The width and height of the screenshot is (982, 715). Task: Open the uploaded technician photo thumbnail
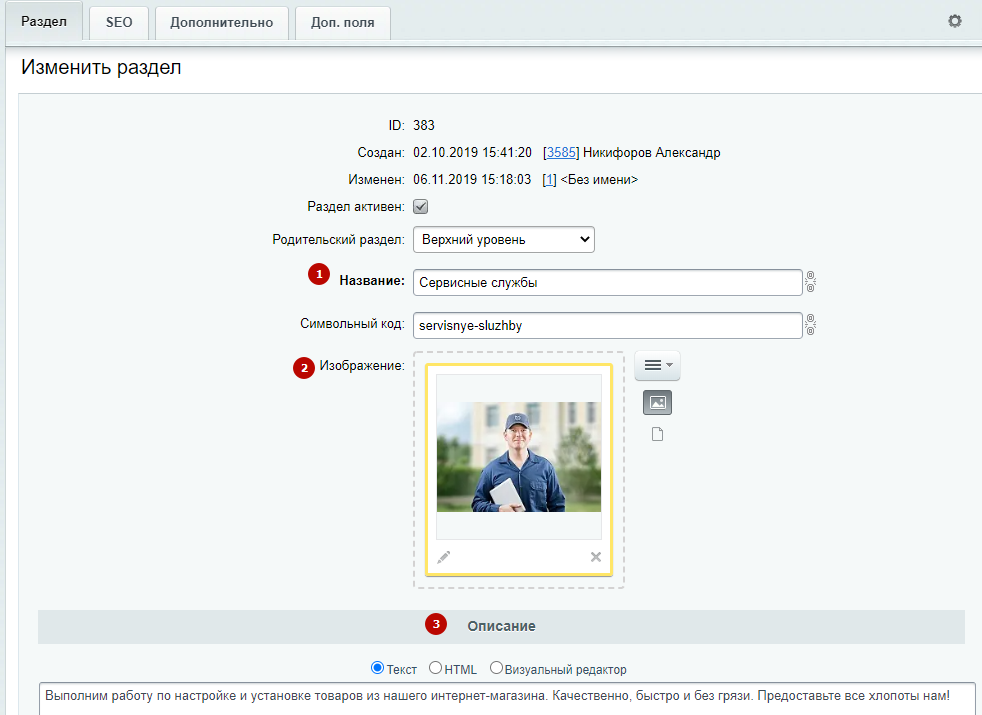519,456
